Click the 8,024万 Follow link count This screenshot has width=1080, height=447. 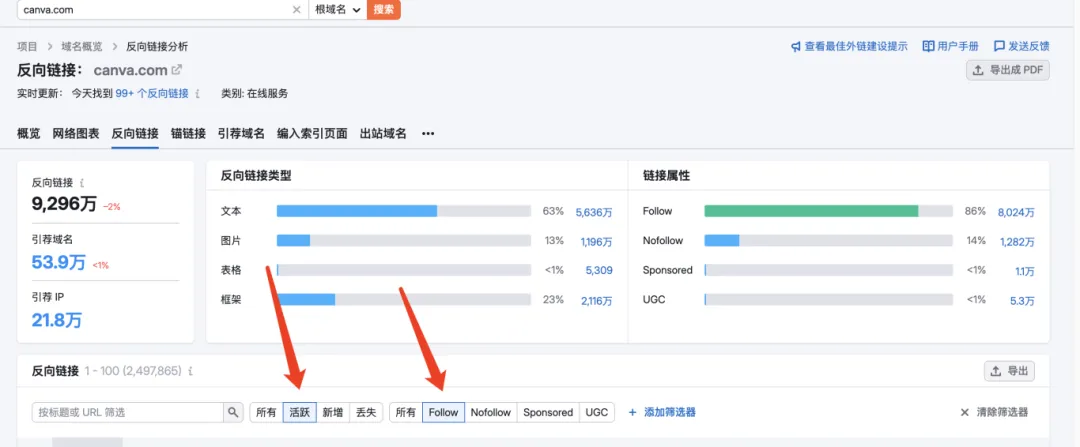pos(1016,212)
